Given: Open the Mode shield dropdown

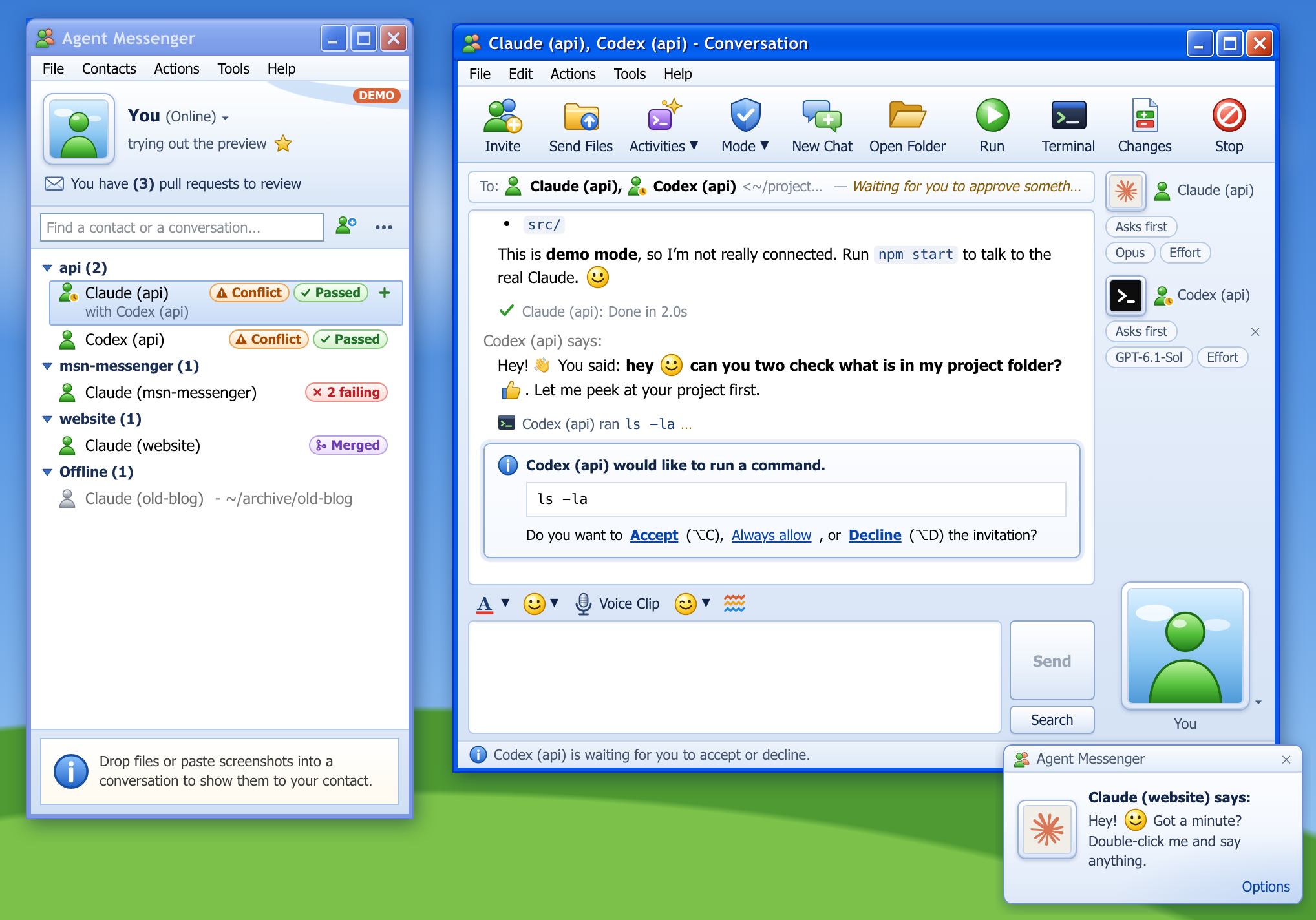Looking at the screenshot, I should 745,126.
